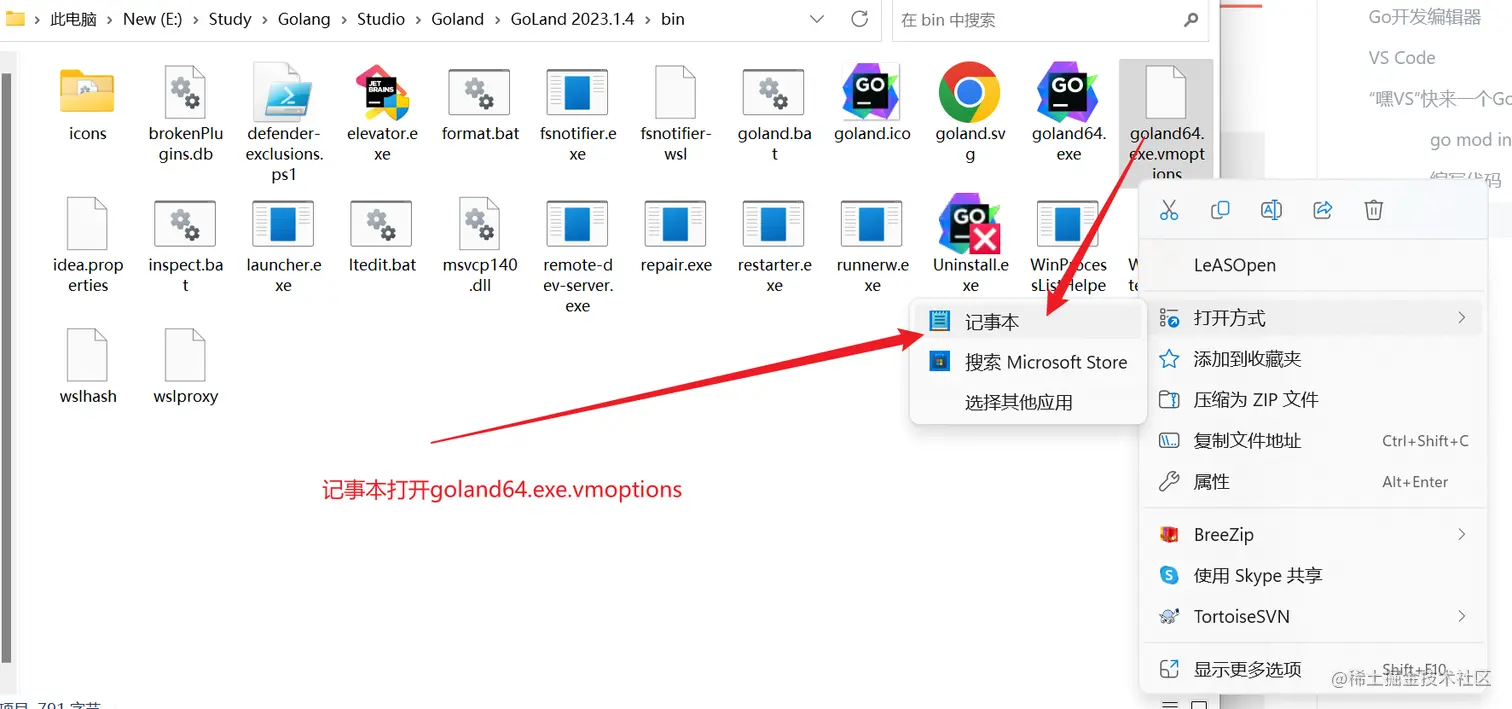The width and height of the screenshot is (1512, 709).
Task: Click the Cut scissors icon in context menu
Action: (1168, 210)
